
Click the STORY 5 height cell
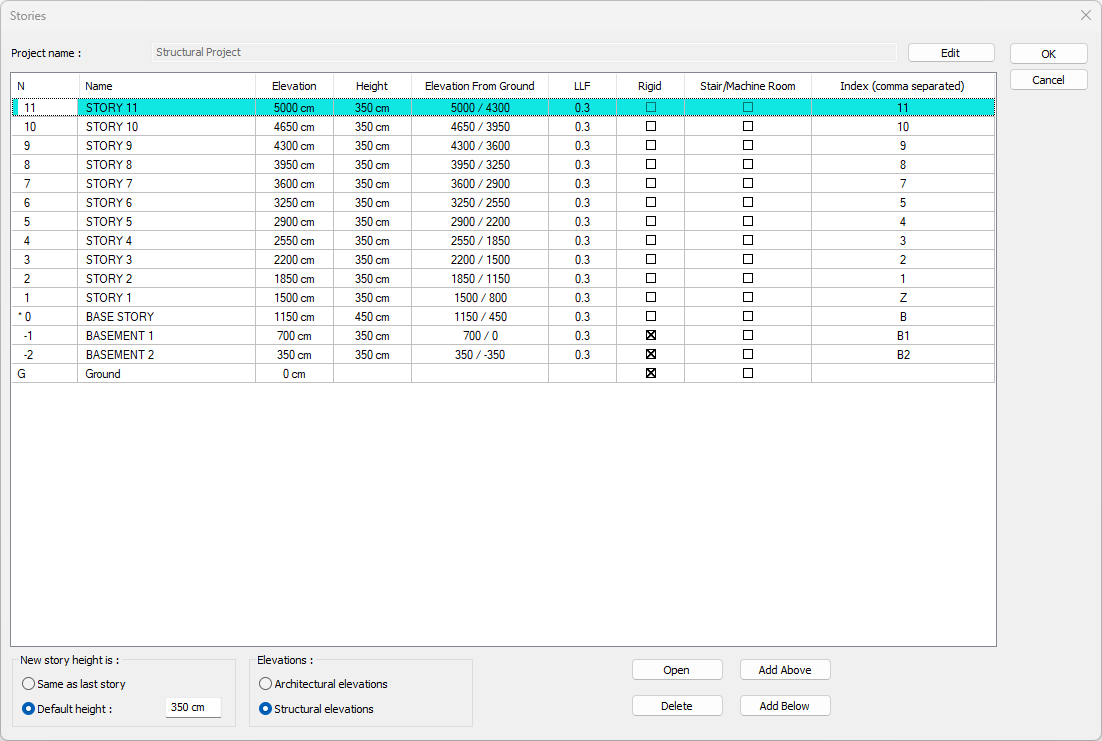click(372, 222)
